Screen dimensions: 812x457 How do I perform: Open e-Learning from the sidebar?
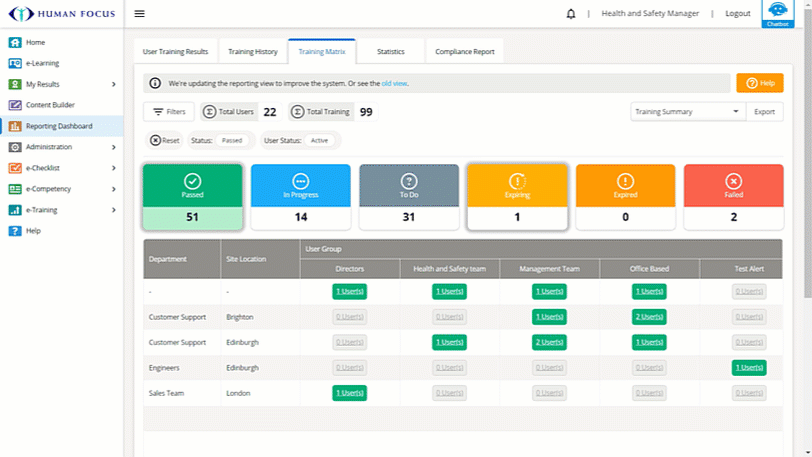(42, 63)
